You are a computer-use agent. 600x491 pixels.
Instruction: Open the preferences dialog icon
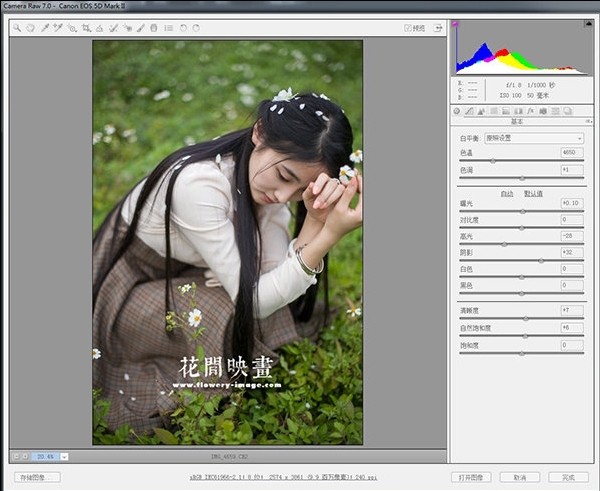(168, 28)
